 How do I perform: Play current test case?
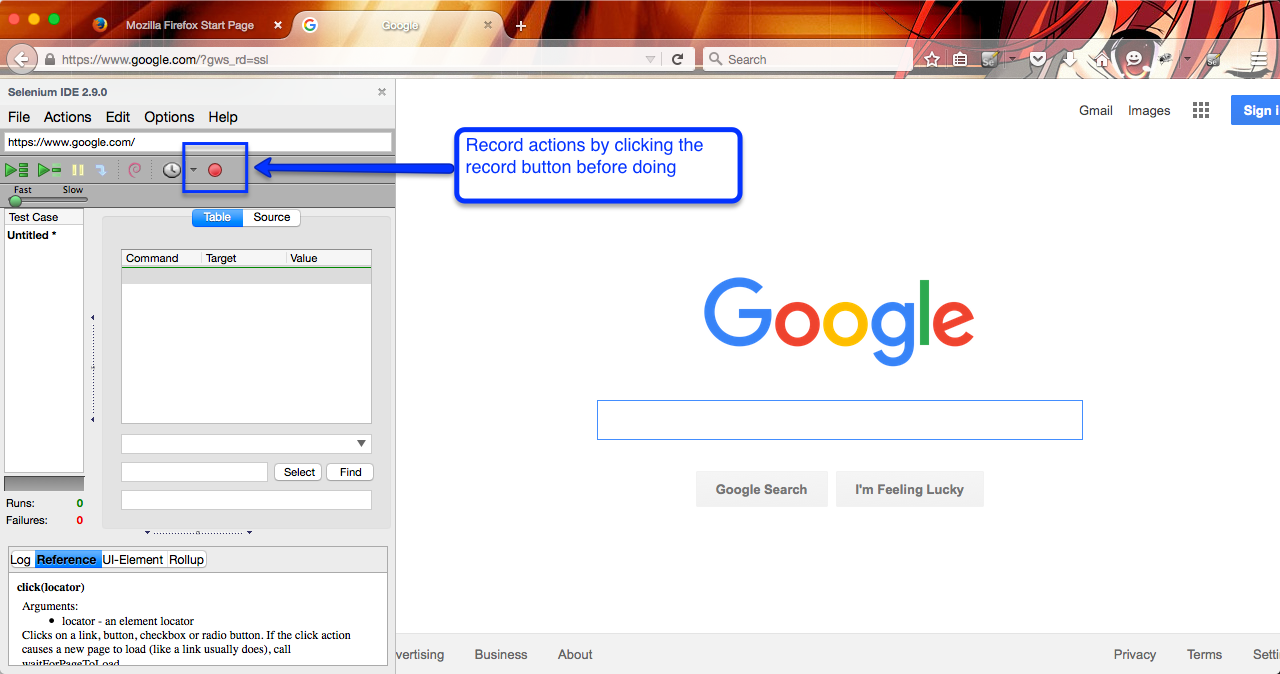pos(49,170)
